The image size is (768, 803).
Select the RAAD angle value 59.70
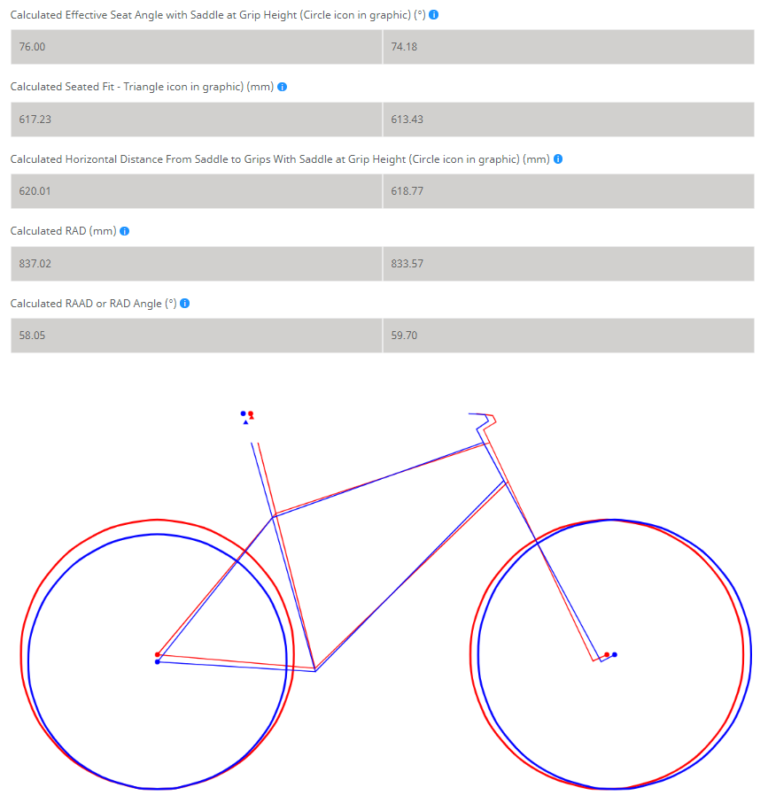point(566,335)
